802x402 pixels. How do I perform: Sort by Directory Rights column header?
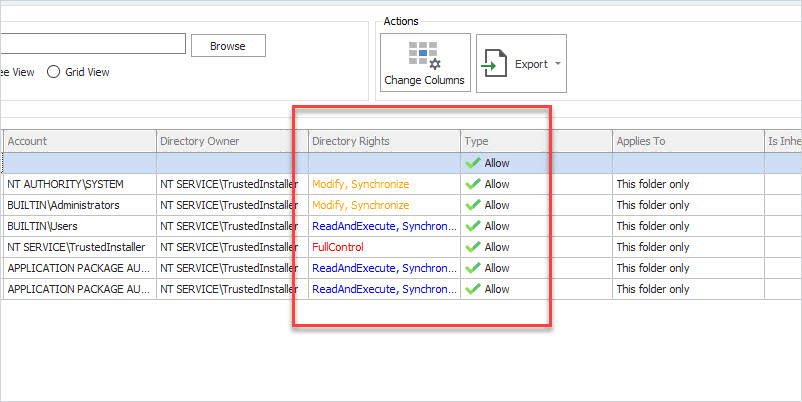(384, 141)
